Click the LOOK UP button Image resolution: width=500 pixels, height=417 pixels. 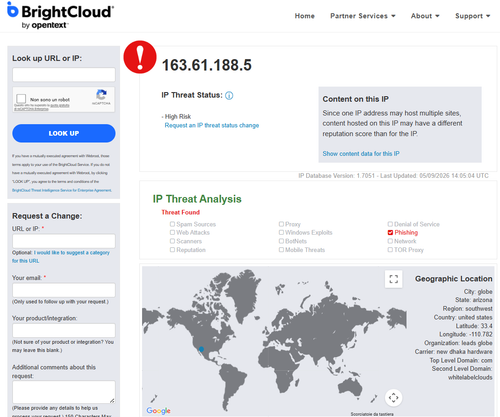pyautogui.click(x=64, y=133)
